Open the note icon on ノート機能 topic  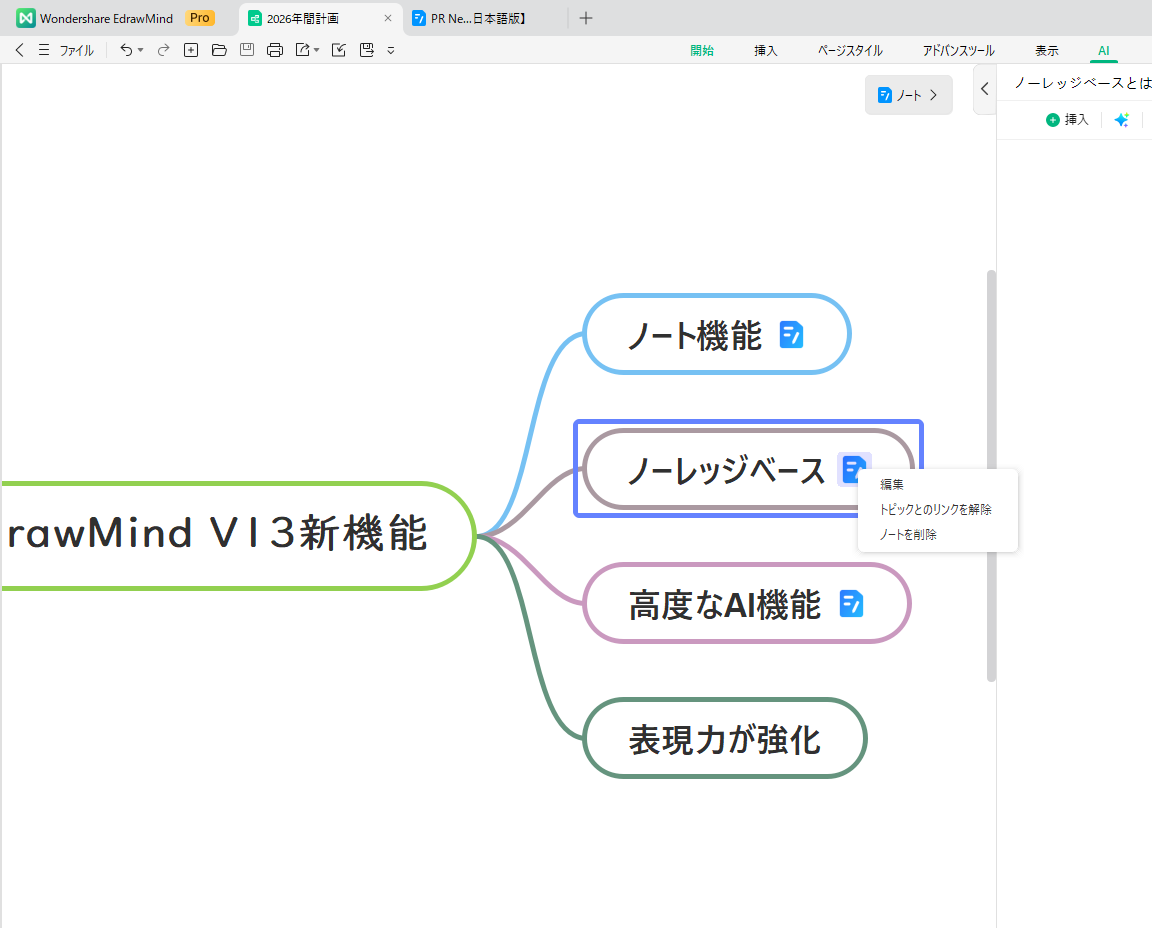[x=790, y=334]
